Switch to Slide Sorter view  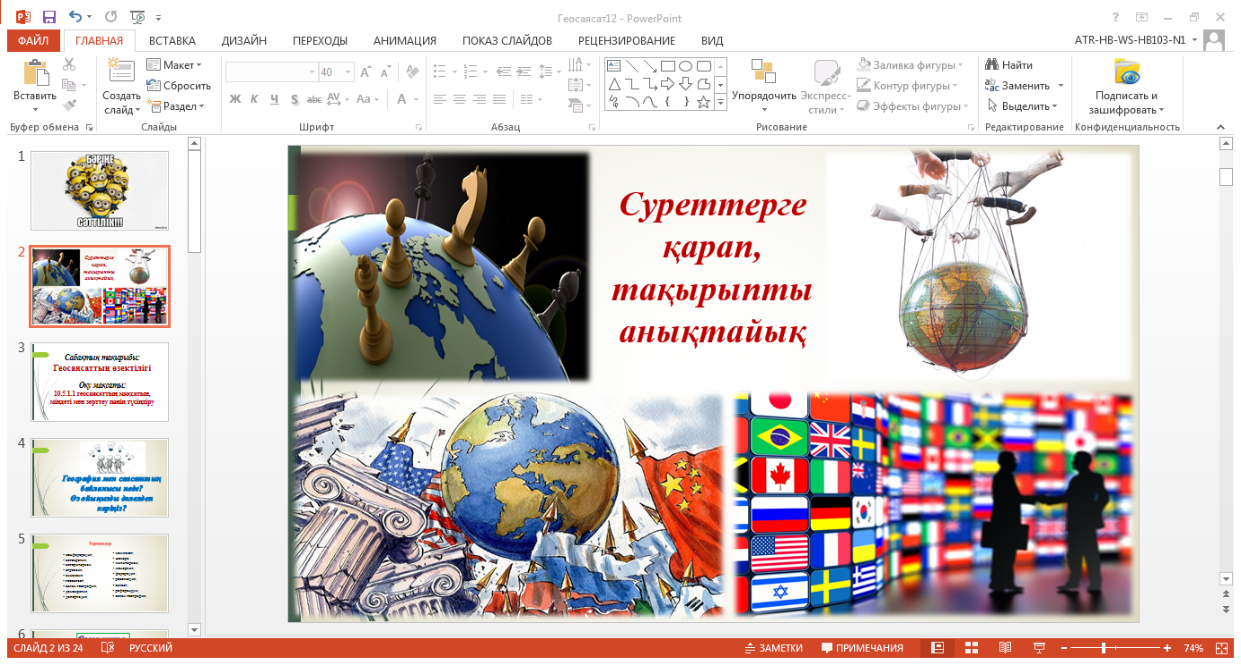pos(971,648)
